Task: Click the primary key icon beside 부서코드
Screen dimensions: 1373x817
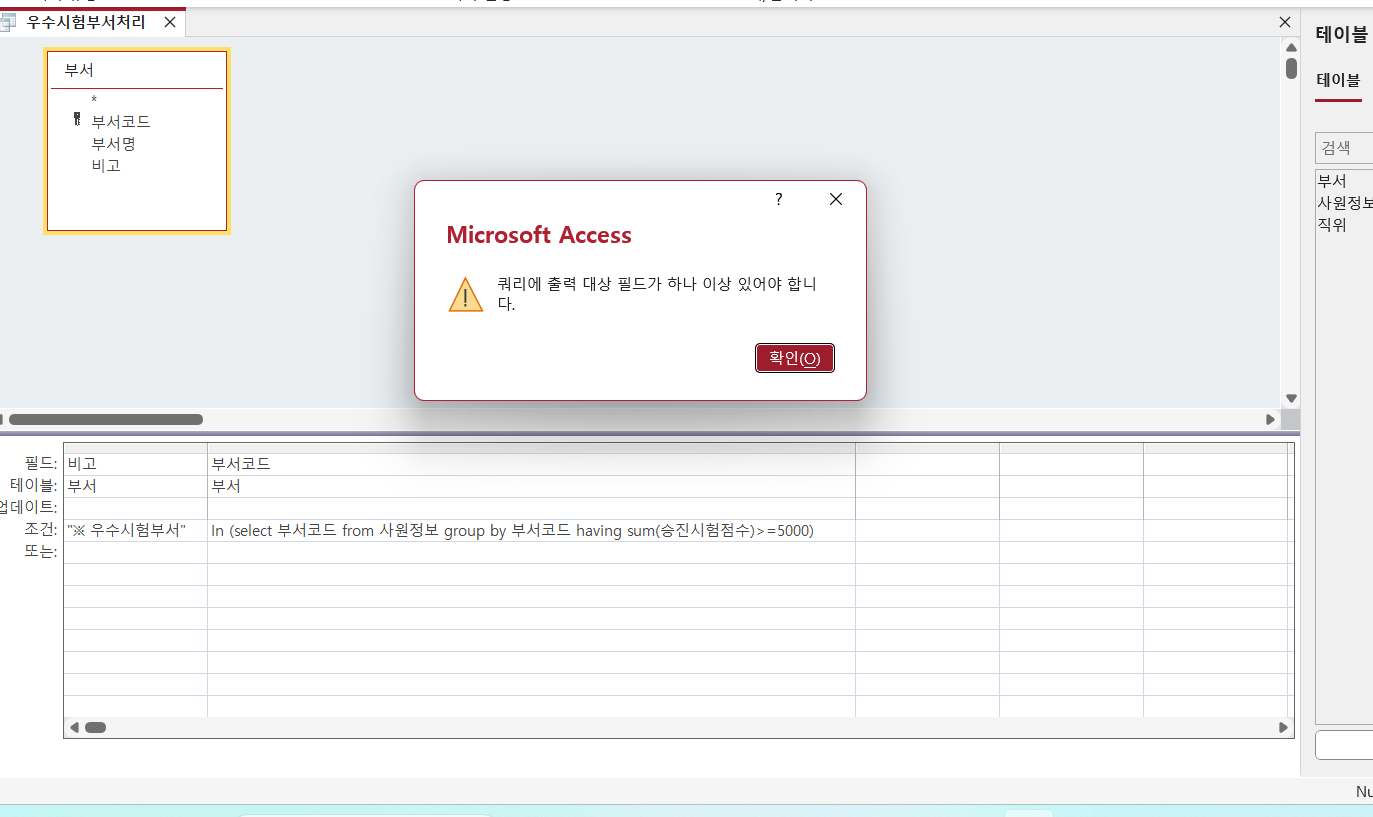Action: click(77, 120)
